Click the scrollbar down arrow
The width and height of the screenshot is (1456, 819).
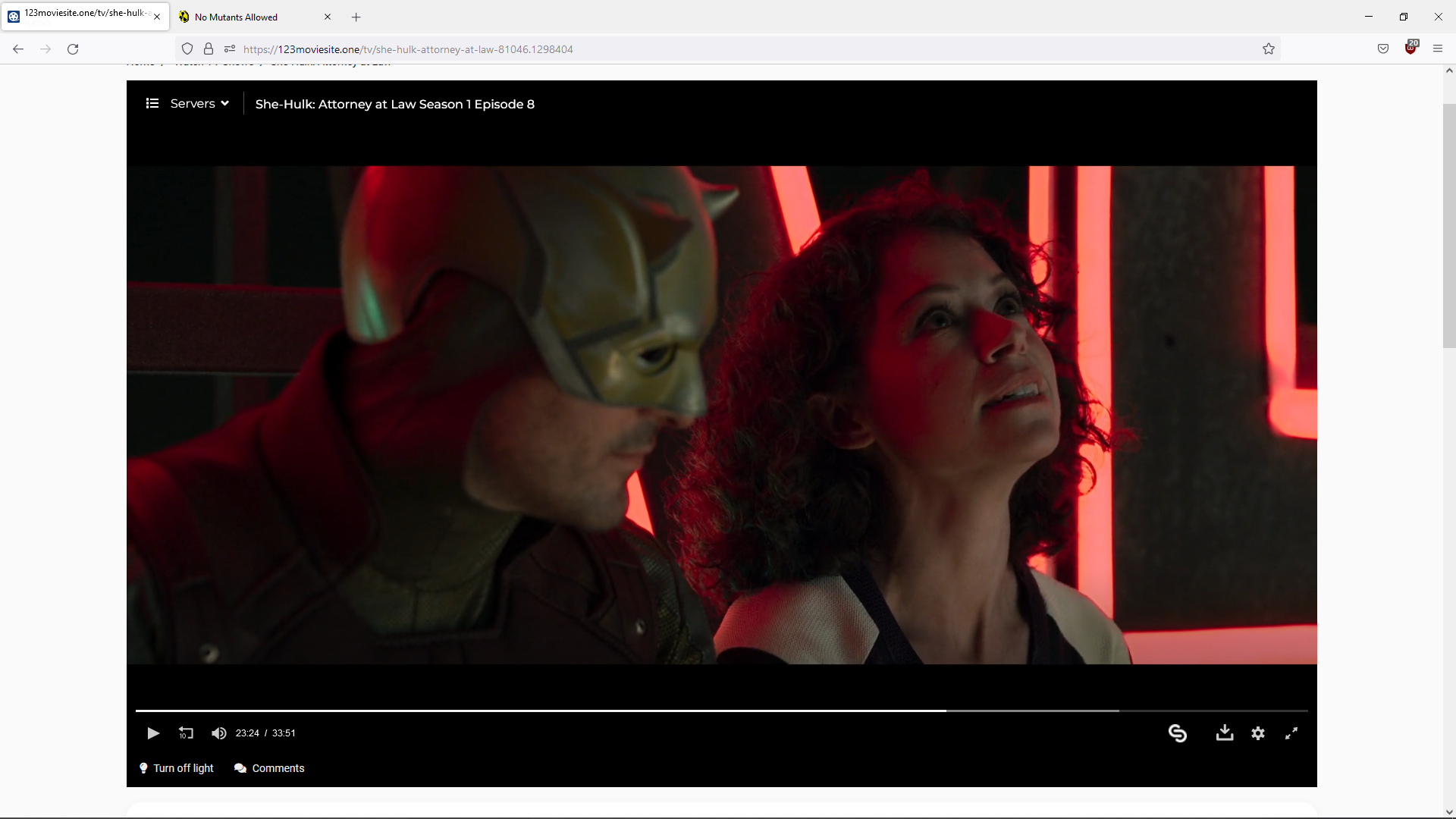point(1449,812)
